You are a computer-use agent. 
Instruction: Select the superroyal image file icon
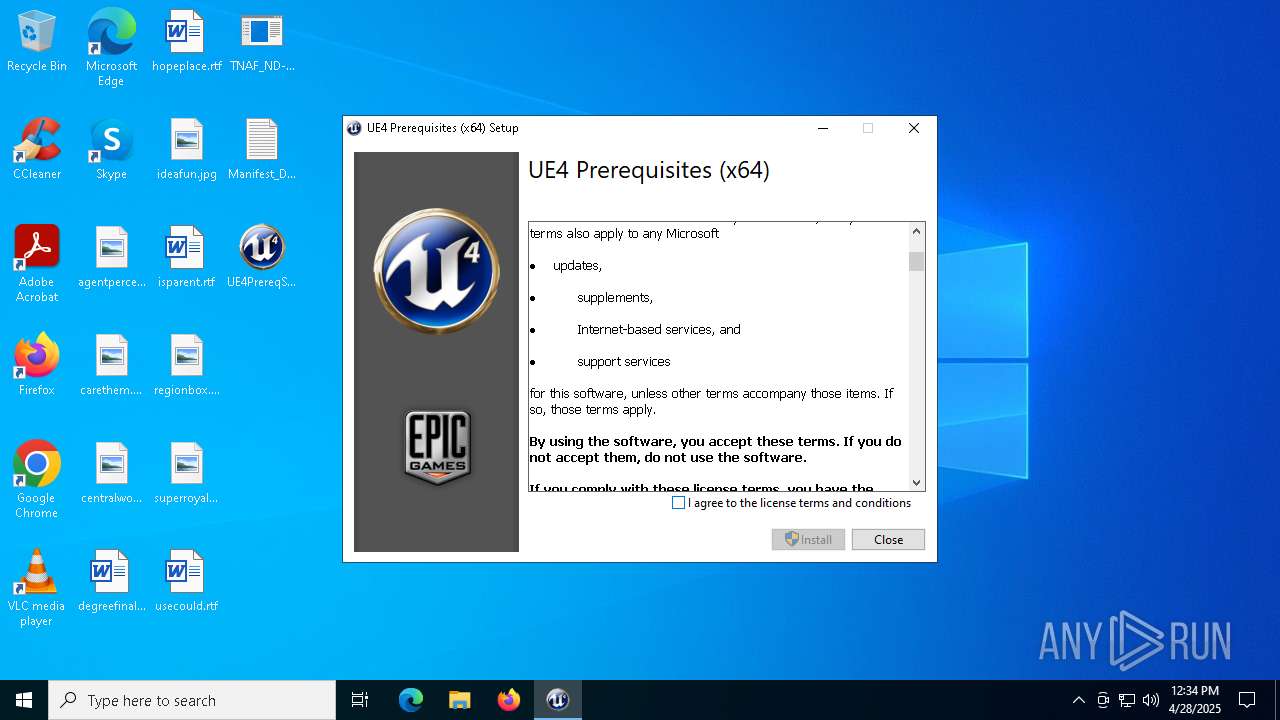tap(186, 474)
